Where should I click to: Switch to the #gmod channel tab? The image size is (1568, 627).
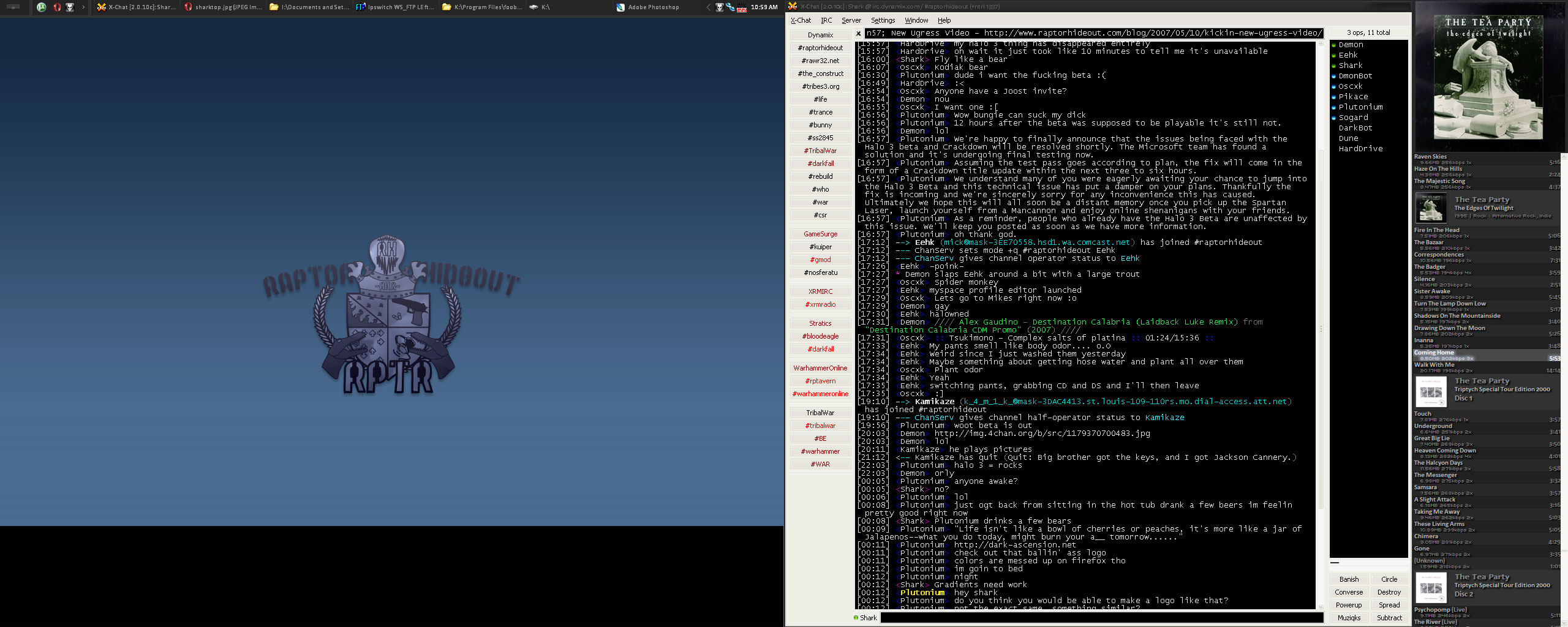pyautogui.click(x=820, y=260)
